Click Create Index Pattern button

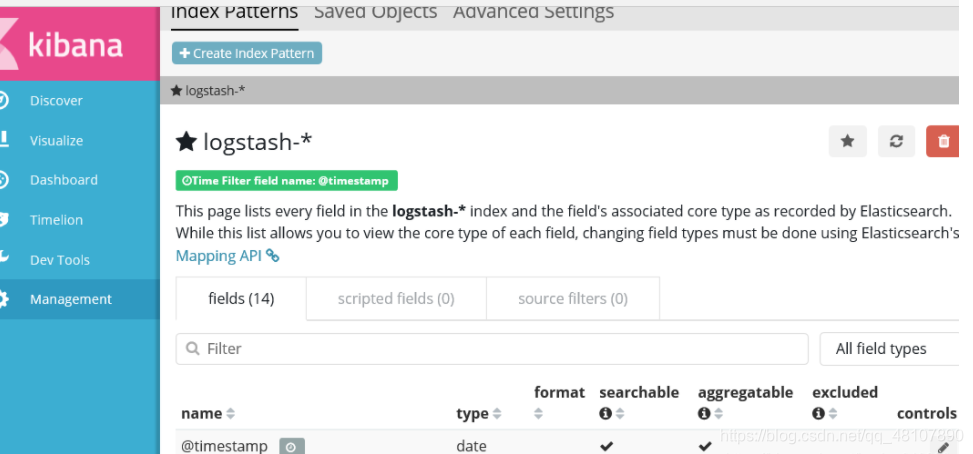point(247,53)
